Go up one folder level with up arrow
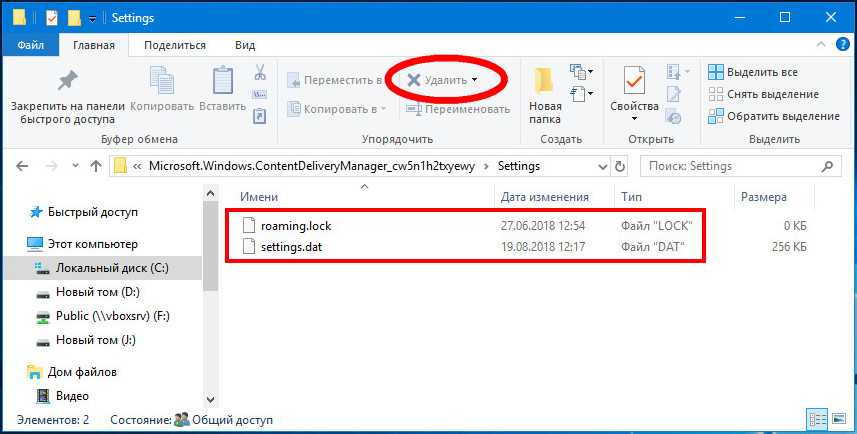857x434 pixels. click(x=96, y=166)
